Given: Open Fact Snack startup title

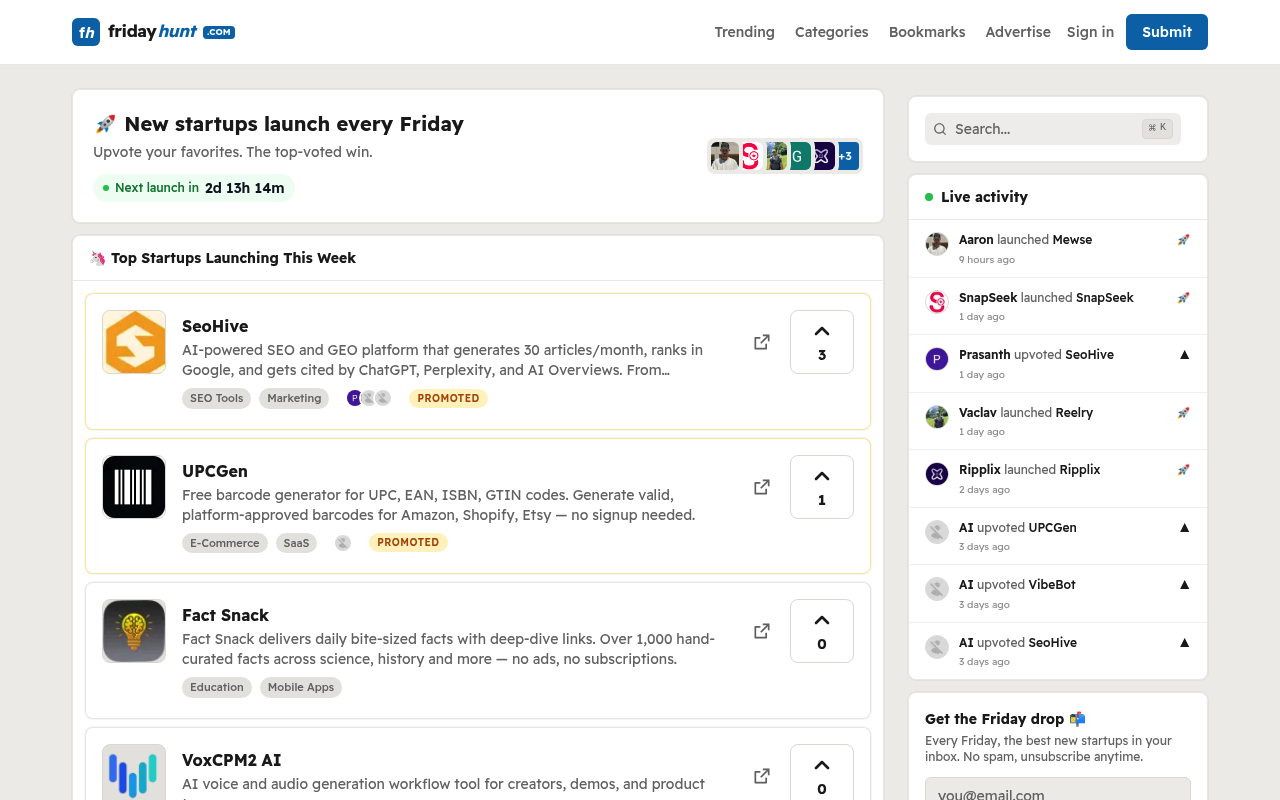Looking at the screenshot, I should click(x=225, y=615).
